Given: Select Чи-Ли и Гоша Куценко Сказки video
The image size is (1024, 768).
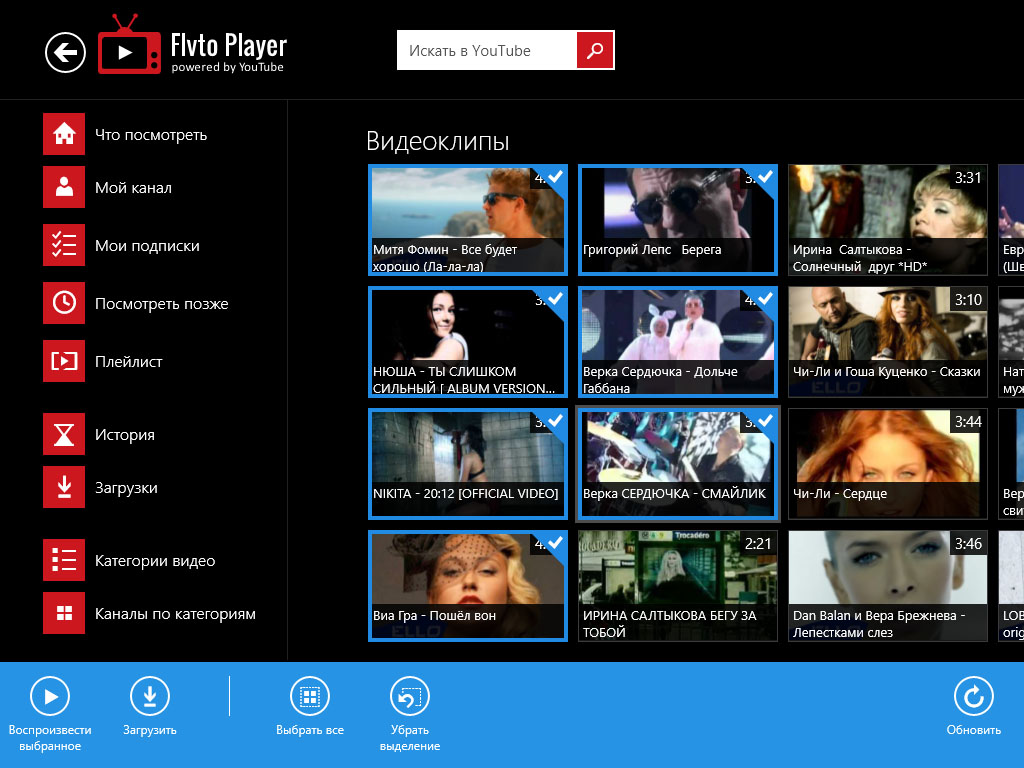Looking at the screenshot, I should 888,342.
